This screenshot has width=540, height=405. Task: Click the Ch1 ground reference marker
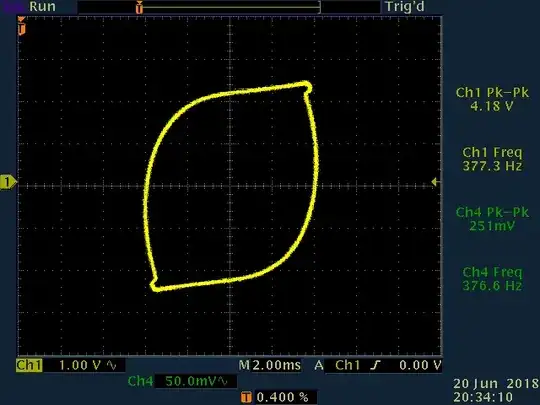pyautogui.click(x=8, y=182)
